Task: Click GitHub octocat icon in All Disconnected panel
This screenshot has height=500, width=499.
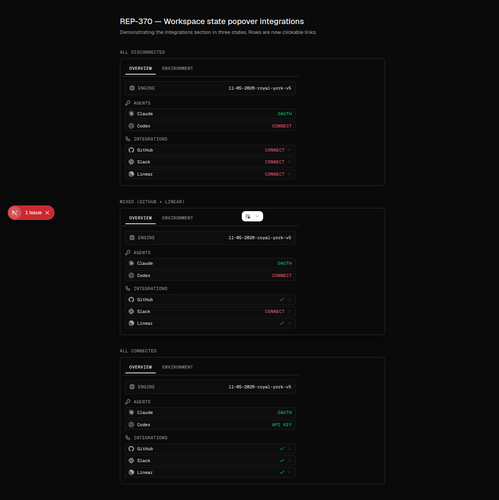Action: [x=131, y=150]
